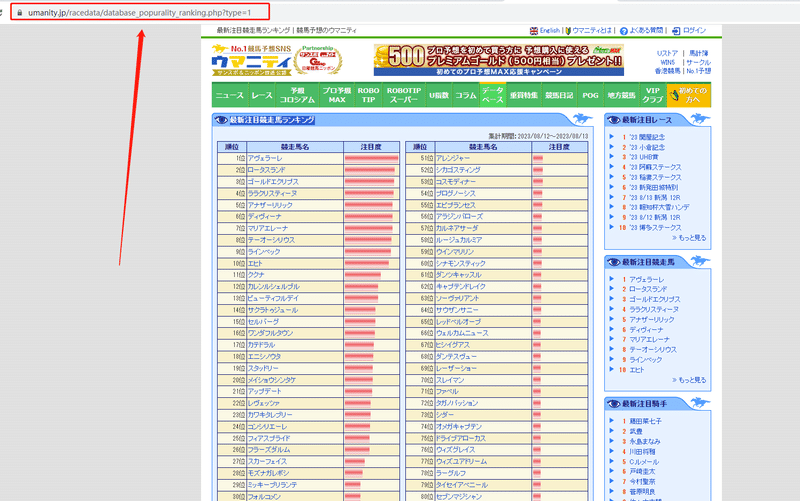The height and width of the screenshot is (501, 800).
Task: Open jockey C.ルメール in 最新注目騎手
Action: pos(643,462)
